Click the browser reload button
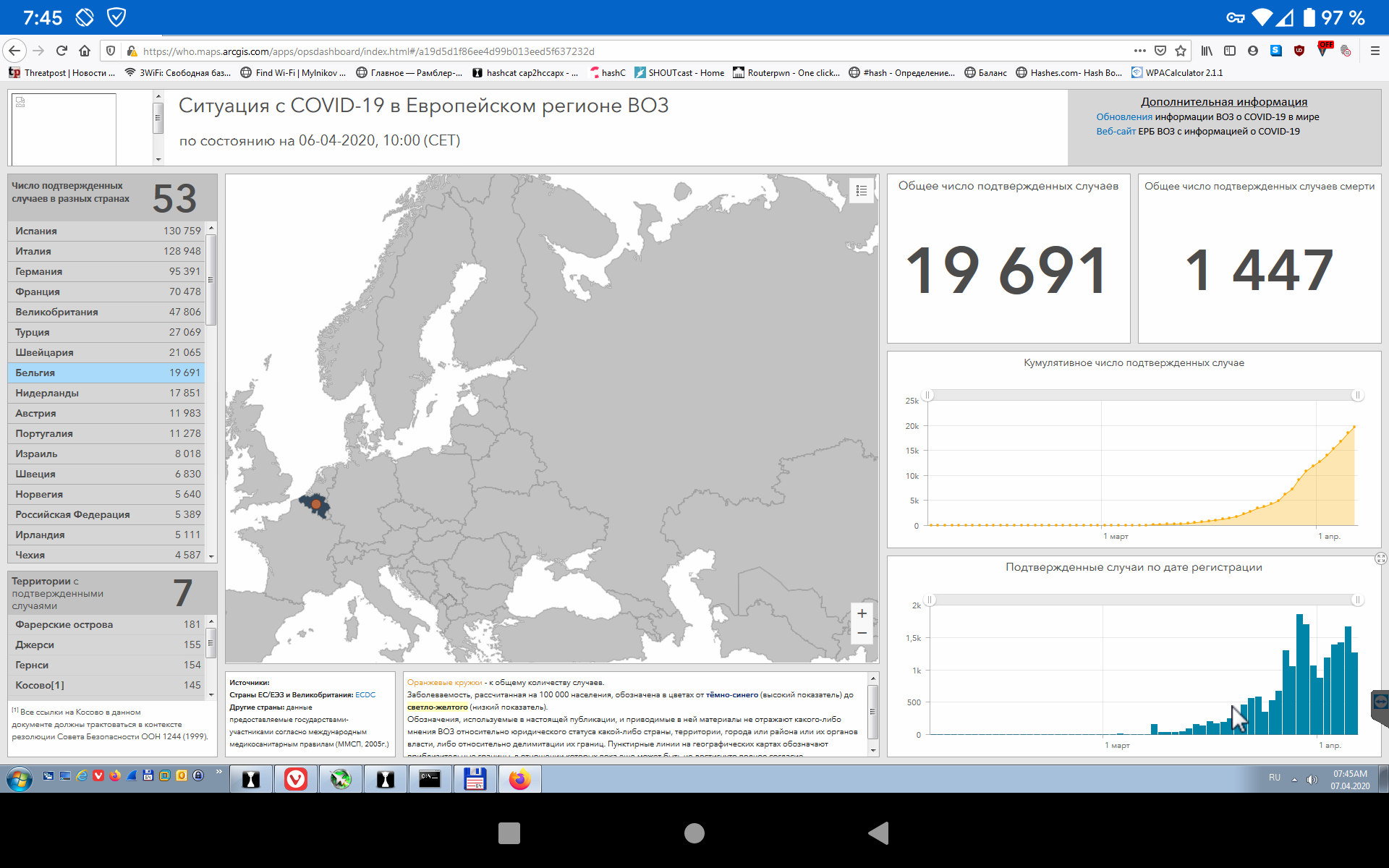Image resolution: width=1389 pixels, height=868 pixels. [x=61, y=51]
